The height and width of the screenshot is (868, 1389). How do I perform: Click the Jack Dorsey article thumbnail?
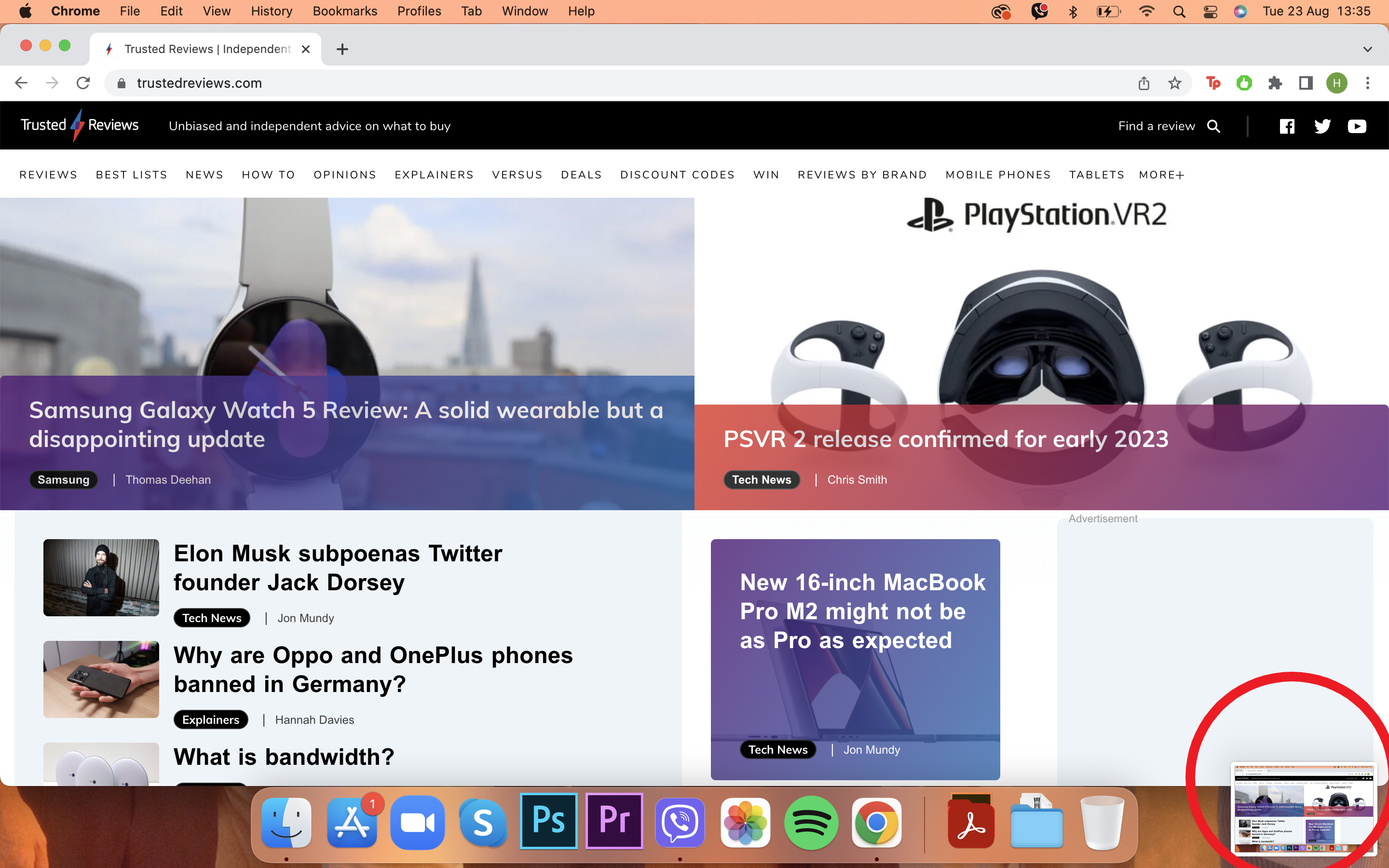point(101,578)
